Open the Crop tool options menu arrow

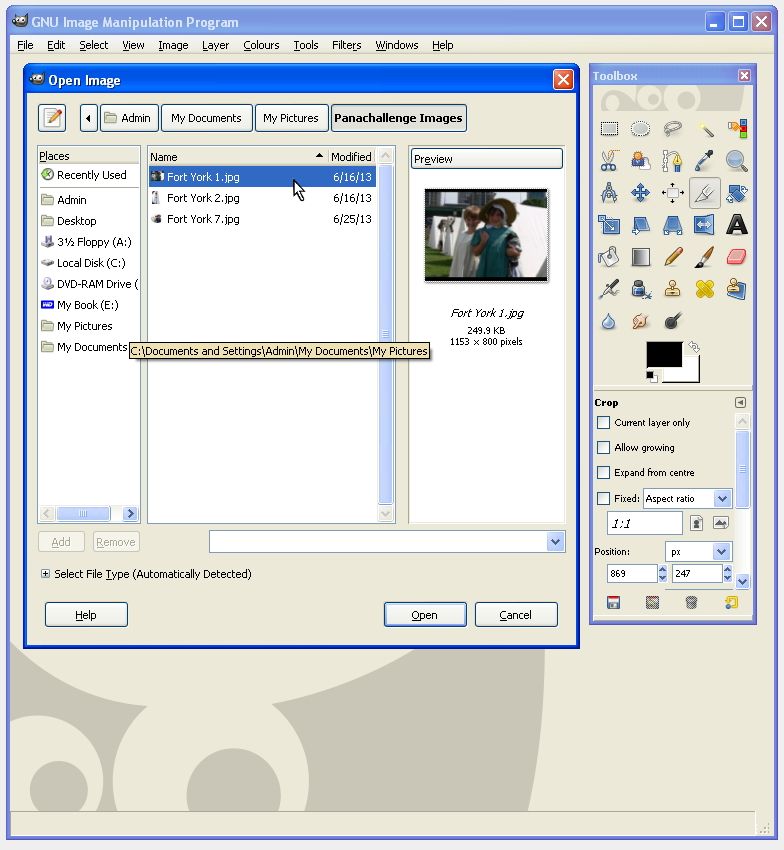[x=740, y=402]
